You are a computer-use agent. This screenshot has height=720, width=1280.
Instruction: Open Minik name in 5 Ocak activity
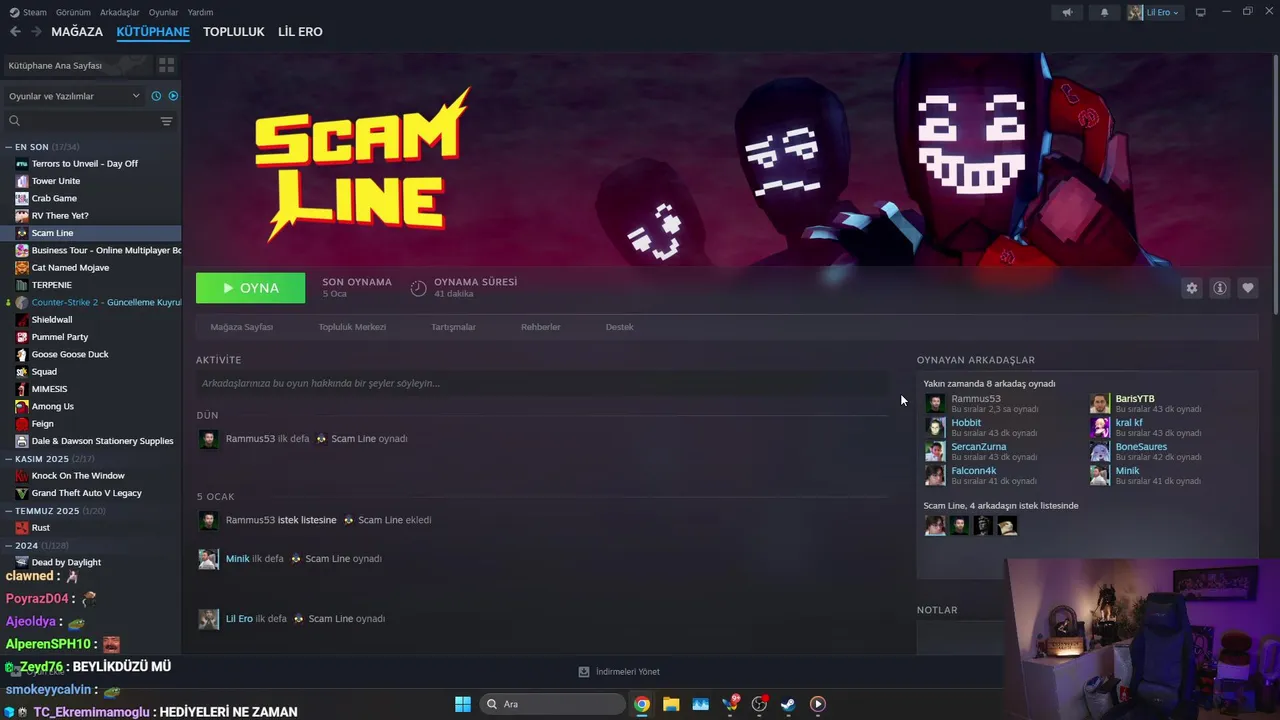pos(237,559)
